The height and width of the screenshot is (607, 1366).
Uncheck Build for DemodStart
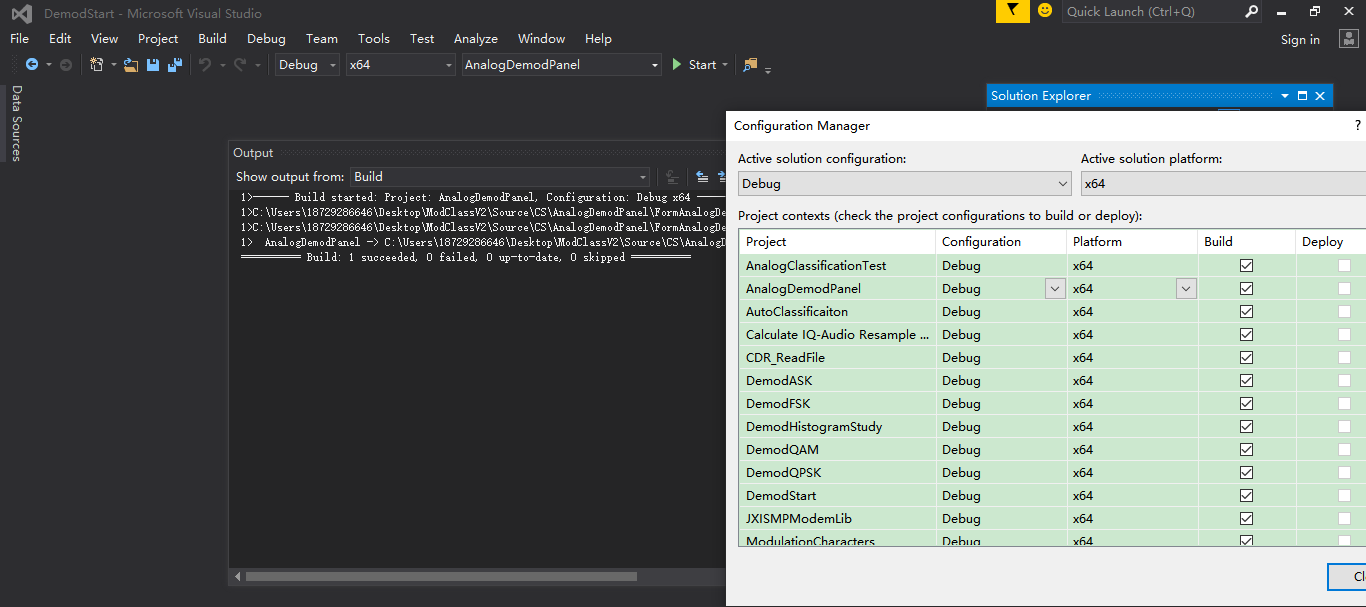coord(1246,496)
